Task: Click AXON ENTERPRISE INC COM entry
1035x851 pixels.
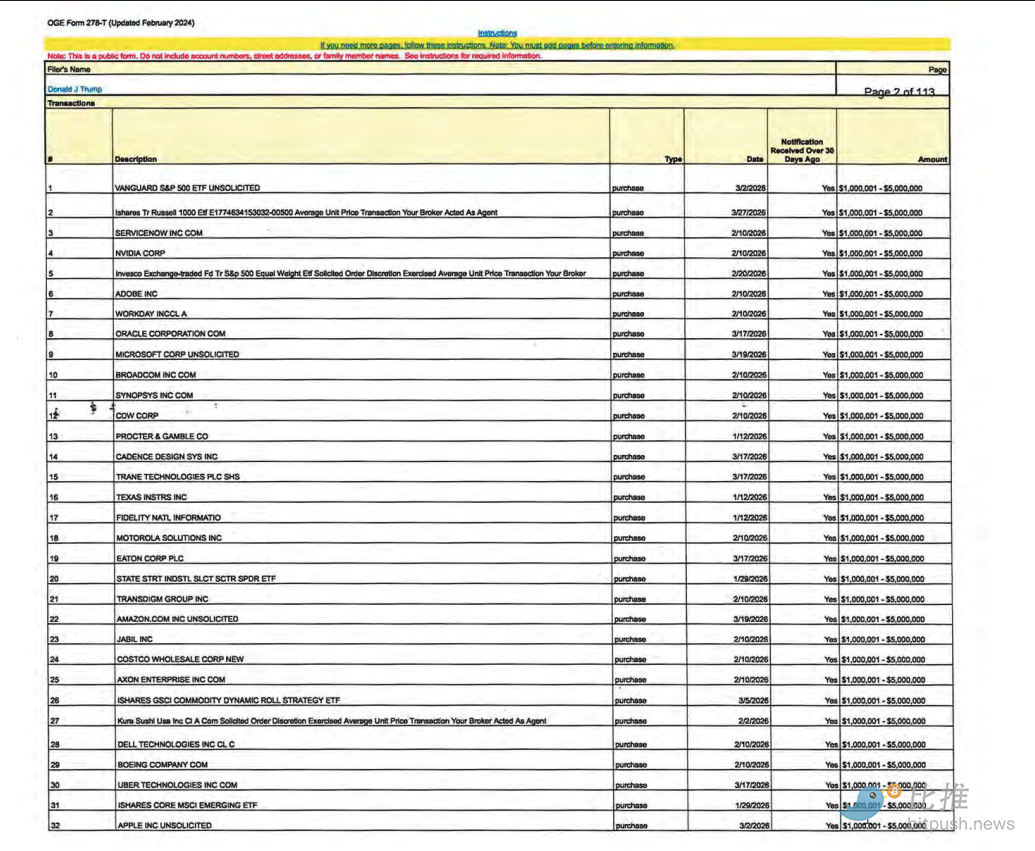Action: click(171, 680)
